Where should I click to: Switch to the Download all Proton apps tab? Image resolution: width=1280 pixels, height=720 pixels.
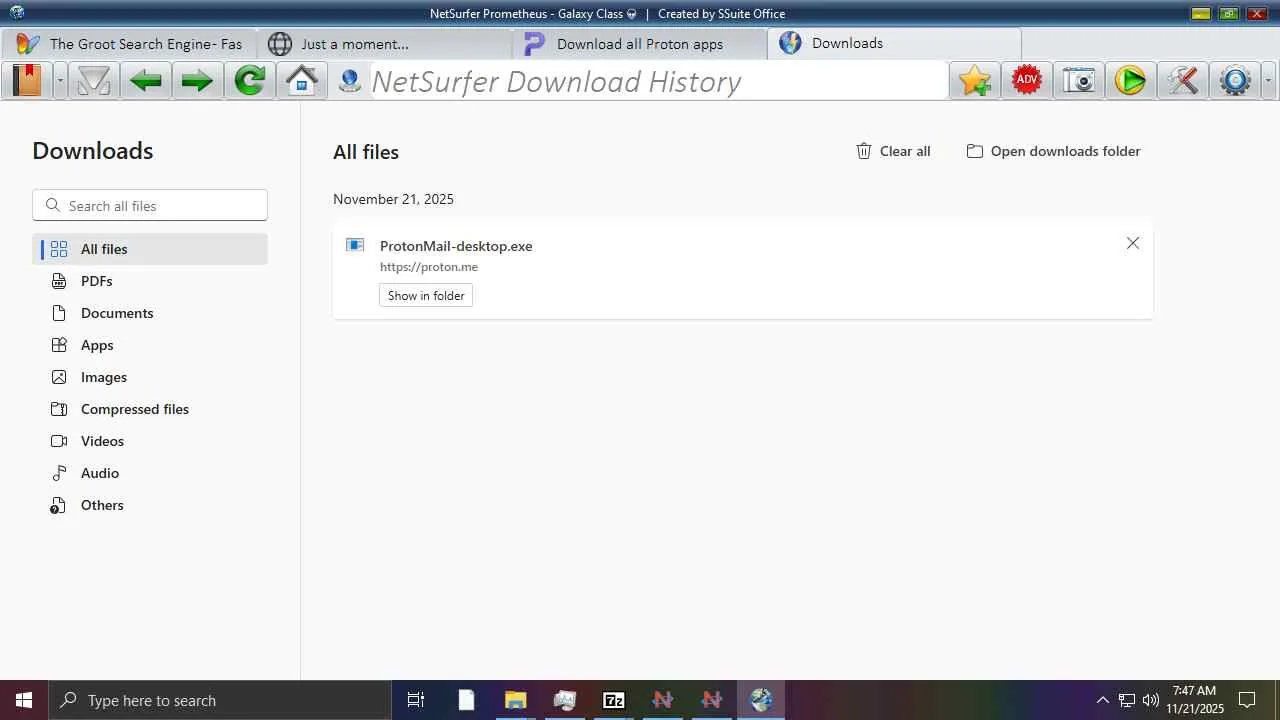pos(641,44)
